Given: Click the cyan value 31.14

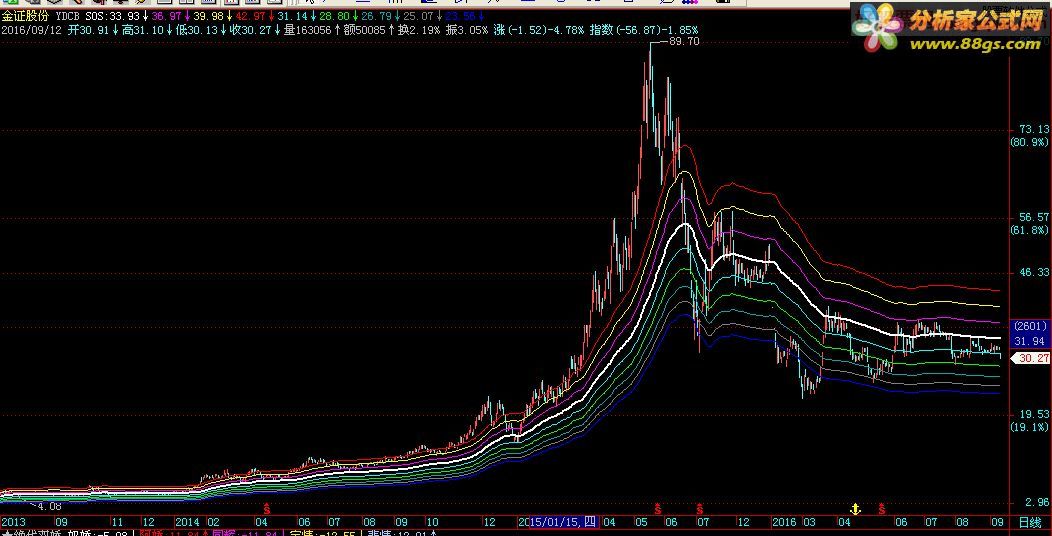Looking at the screenshot, I should click(x=294, y=16).
